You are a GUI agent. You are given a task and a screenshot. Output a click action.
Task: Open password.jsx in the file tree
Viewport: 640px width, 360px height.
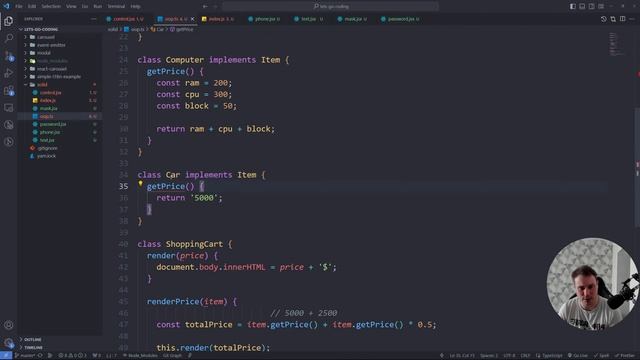[59, 124]
